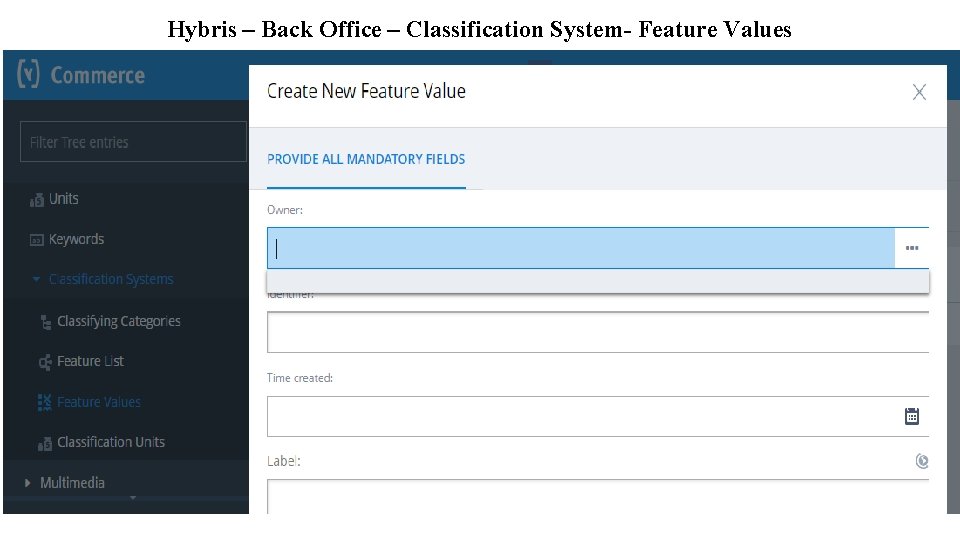Click the Time created input field
The height and width of the screenshot is (540, 960).
click(582, 416)
